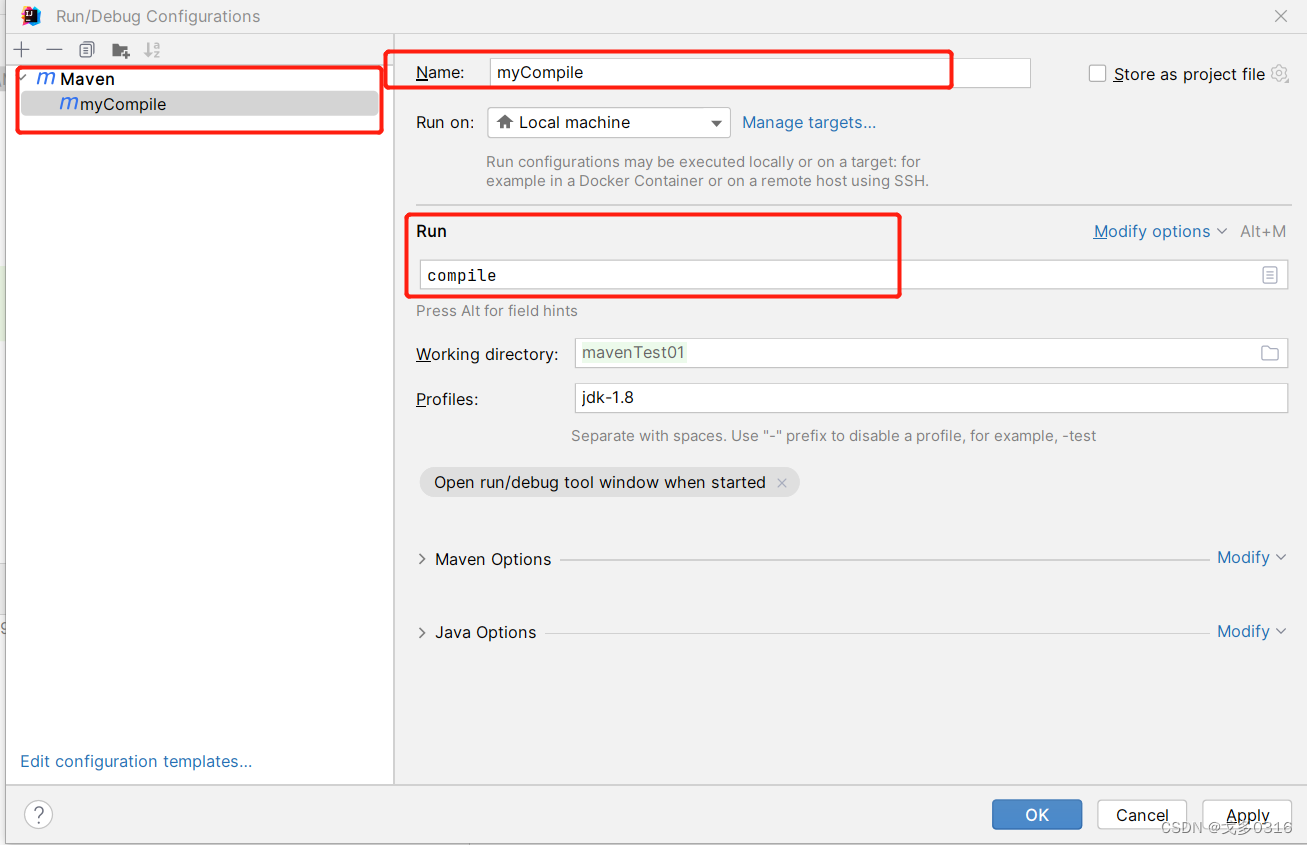This screenshot has height=845, width=1307.
Task: Confirm with the OK button
Action: [1037, 814]
